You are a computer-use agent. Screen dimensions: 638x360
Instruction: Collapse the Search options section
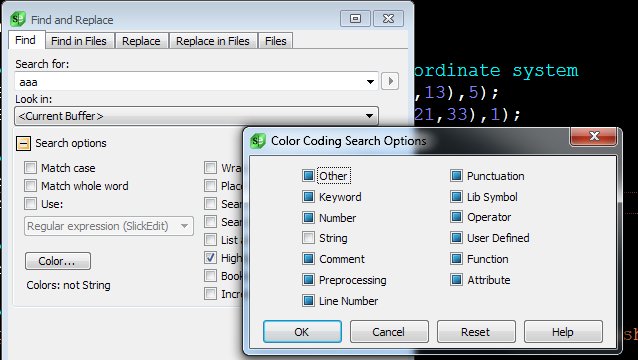pos(23,143)
